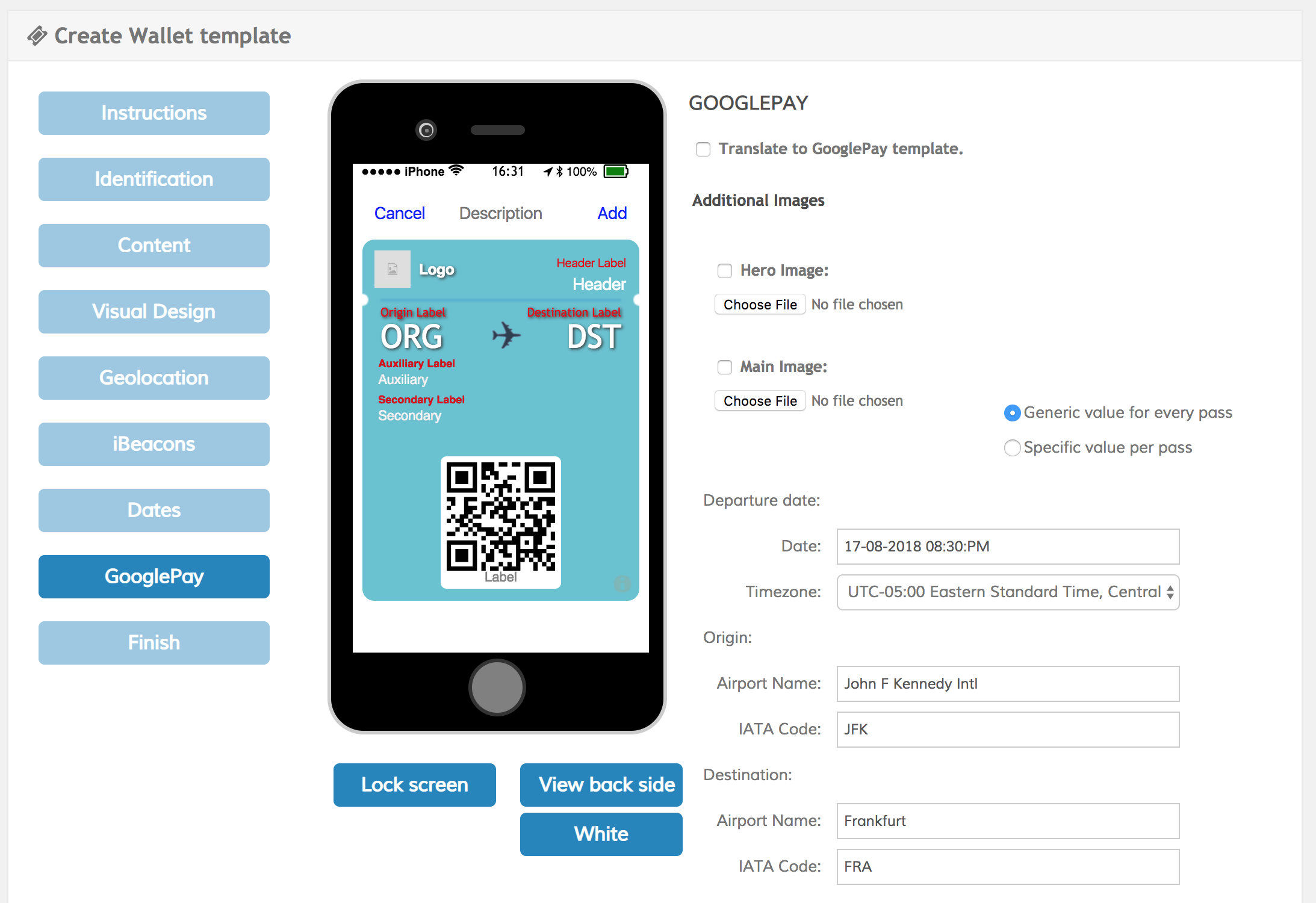1316x903 pixels.
Task: Switch to the Visual Design step
Action: [x=154, y=312]
